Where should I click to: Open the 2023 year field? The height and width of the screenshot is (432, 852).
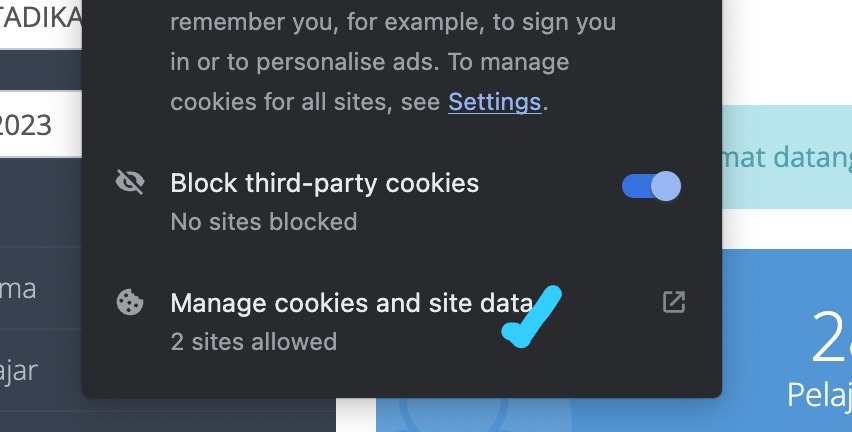pyautogui.click(x=41, y=124)
